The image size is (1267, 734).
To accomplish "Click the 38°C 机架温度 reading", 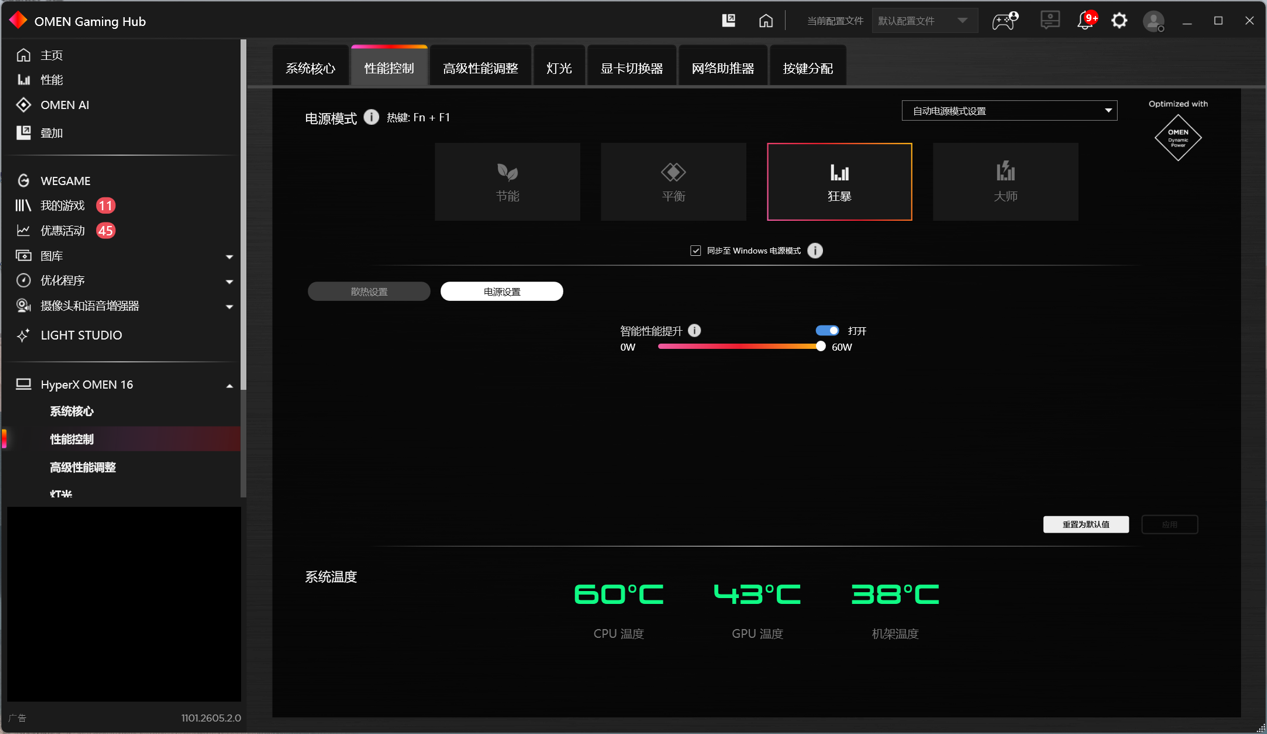I will (x=895, y=594).
